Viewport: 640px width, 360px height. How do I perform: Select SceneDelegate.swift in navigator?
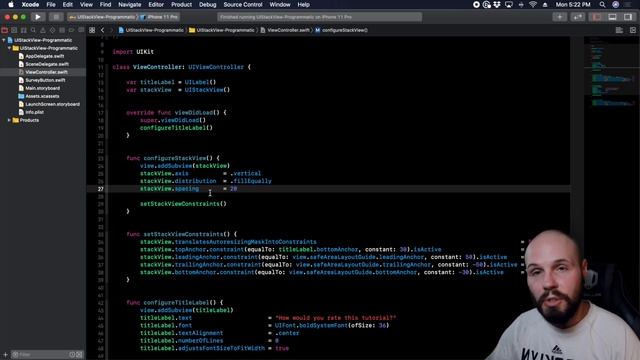click(47, 64)
